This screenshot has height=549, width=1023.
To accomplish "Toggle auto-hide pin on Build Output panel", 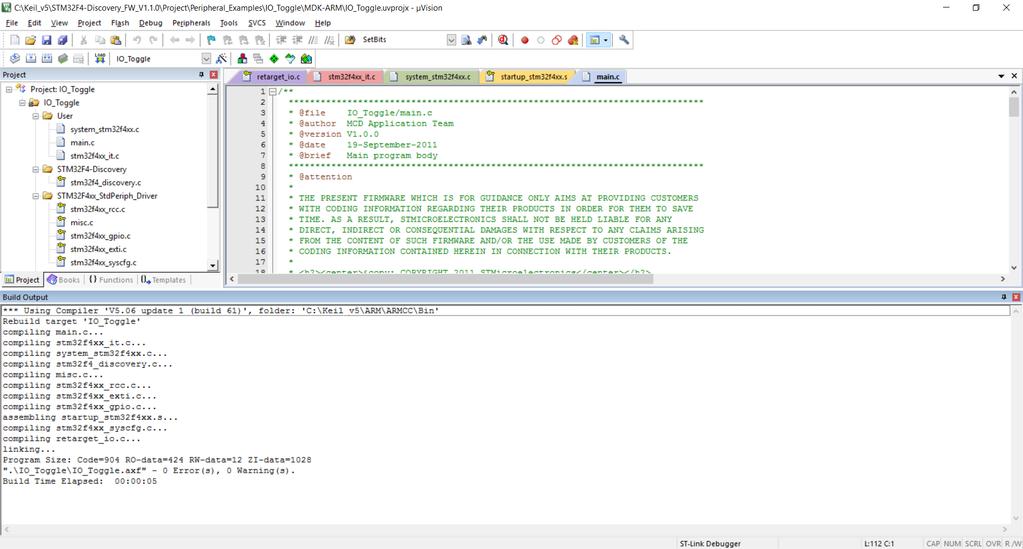I will pyautogui.click(x=1003, y=297).
